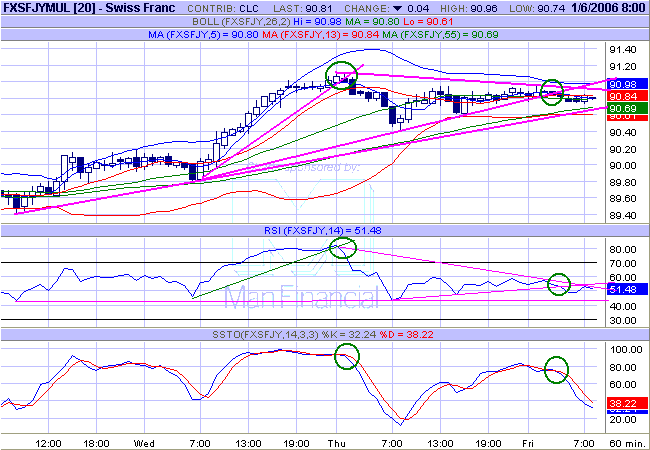Select the HIGH: 90.96 reading

pos(469,8)
